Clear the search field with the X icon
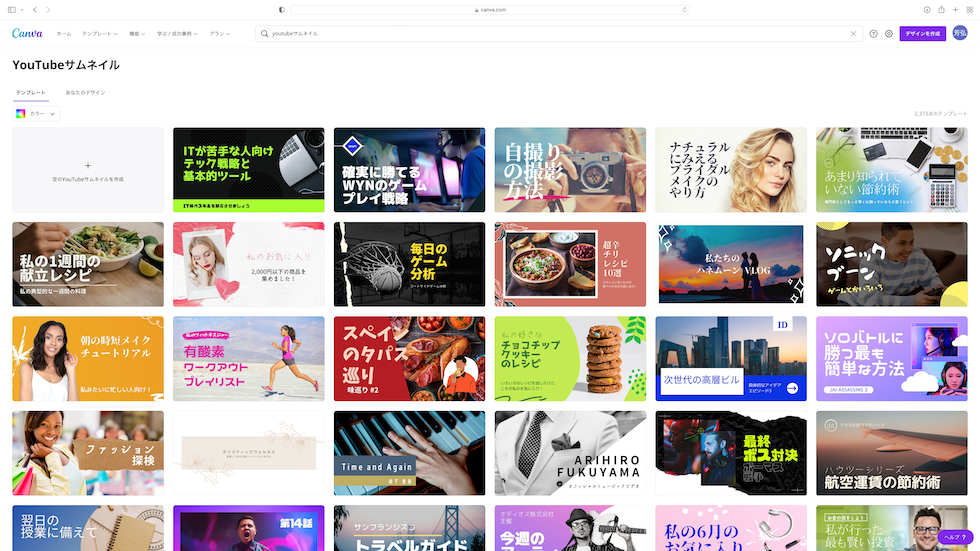 pyautogui.click(x=853, y=34)
